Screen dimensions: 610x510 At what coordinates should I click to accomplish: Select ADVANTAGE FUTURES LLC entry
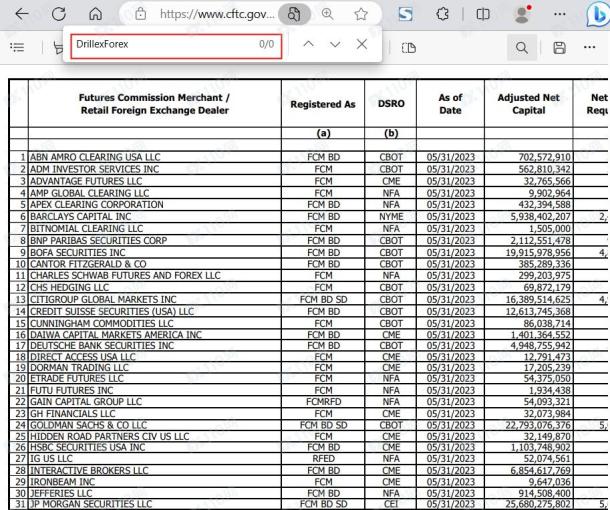pos(86,181)
